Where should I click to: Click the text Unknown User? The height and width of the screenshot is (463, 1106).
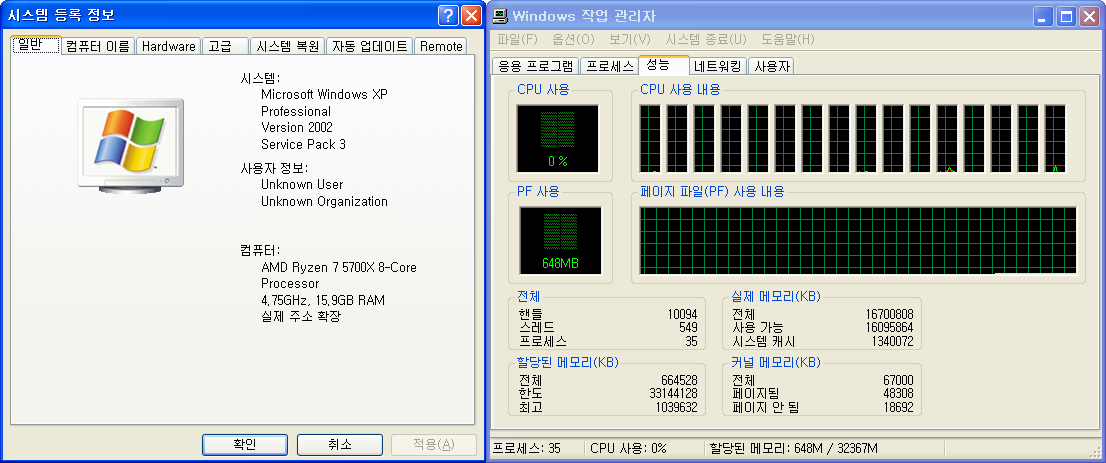pyautogui.click(x=302, y=185)
